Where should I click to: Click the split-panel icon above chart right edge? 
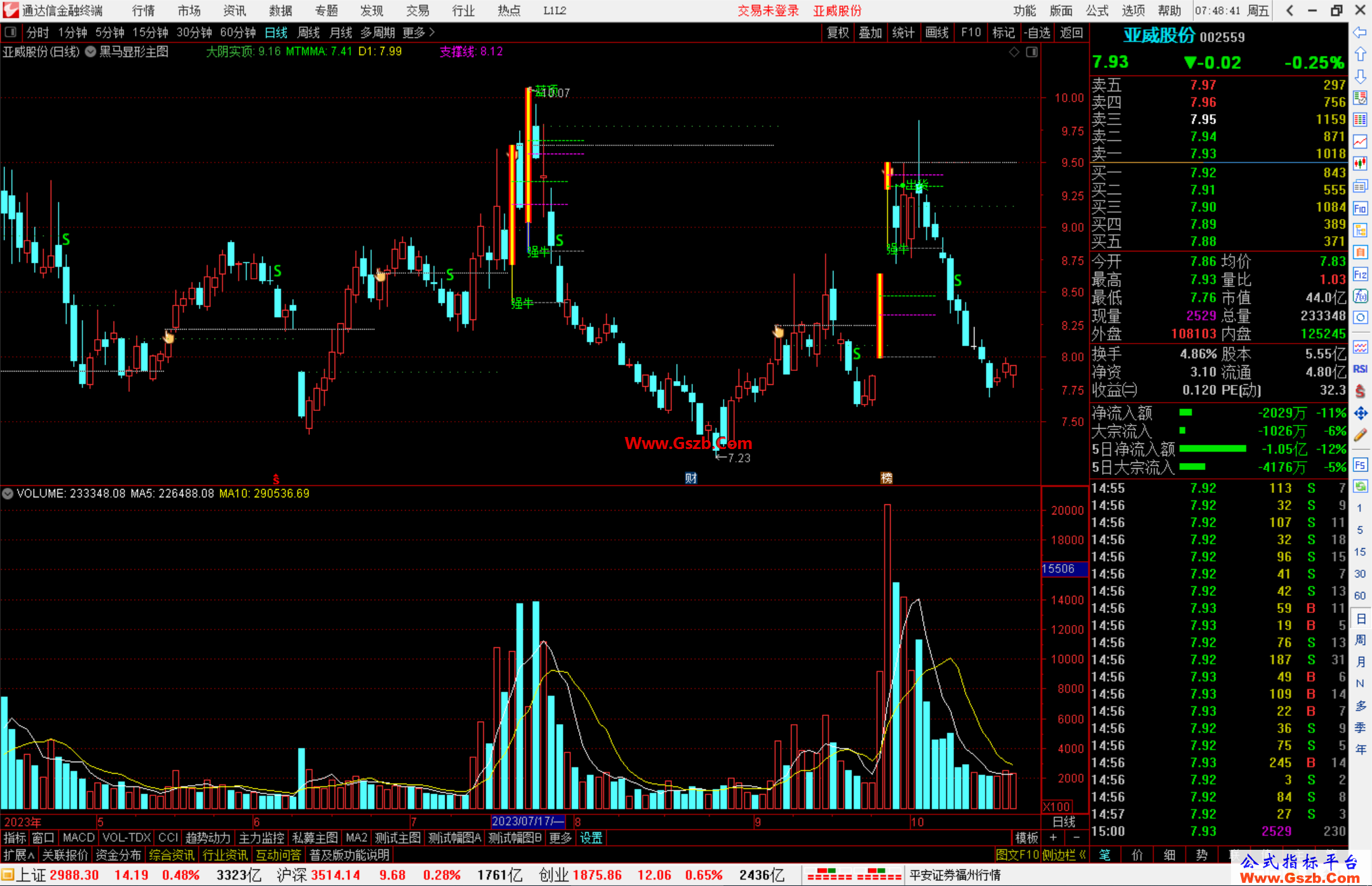1032,52
